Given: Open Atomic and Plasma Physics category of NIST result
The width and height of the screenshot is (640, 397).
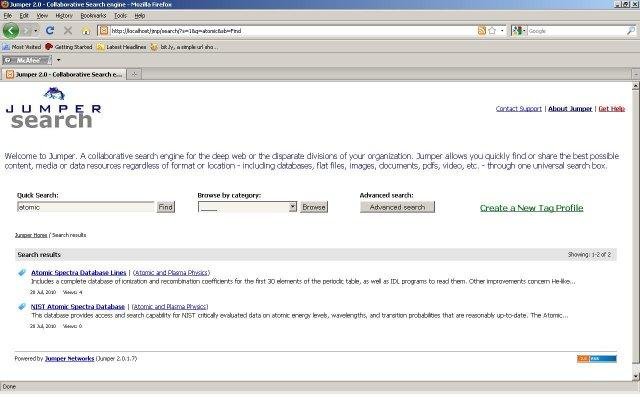Looking at the screenshot, I should point(170,306).
